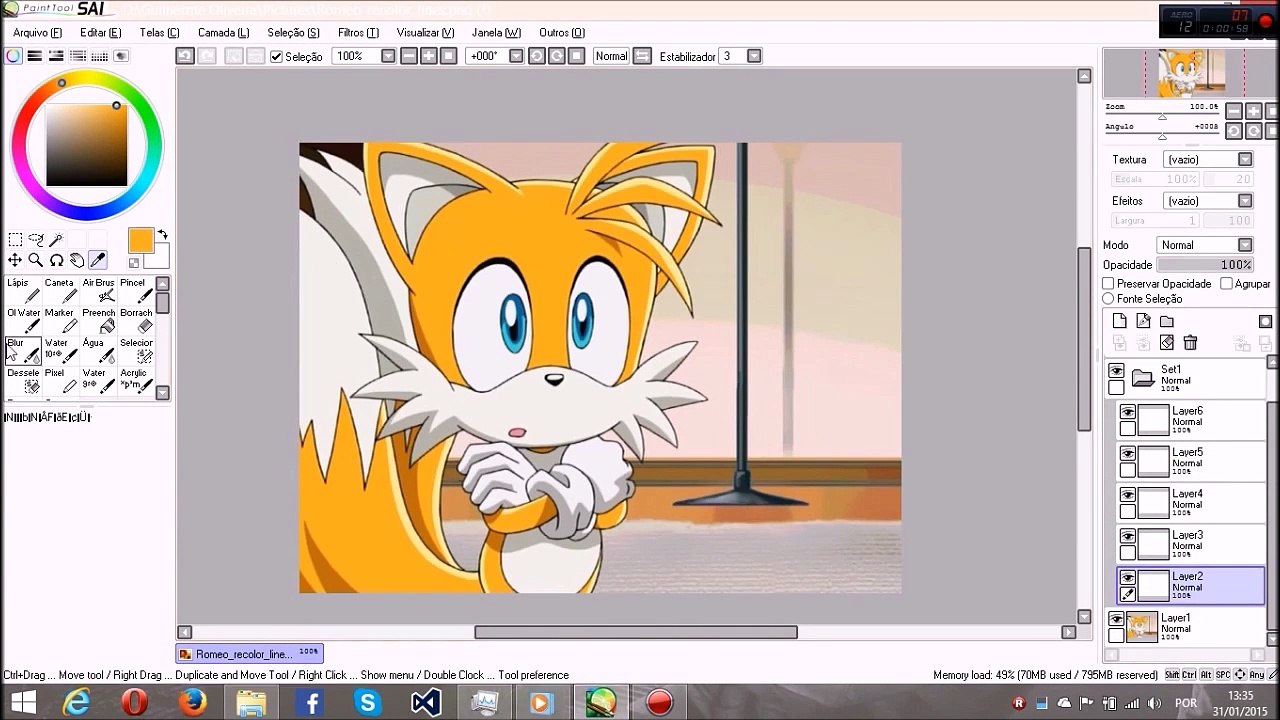Image resolution: width=1280 pixels, height=720 pixels.
Task: Select the magic wand tool
Action: pos(56,240)
